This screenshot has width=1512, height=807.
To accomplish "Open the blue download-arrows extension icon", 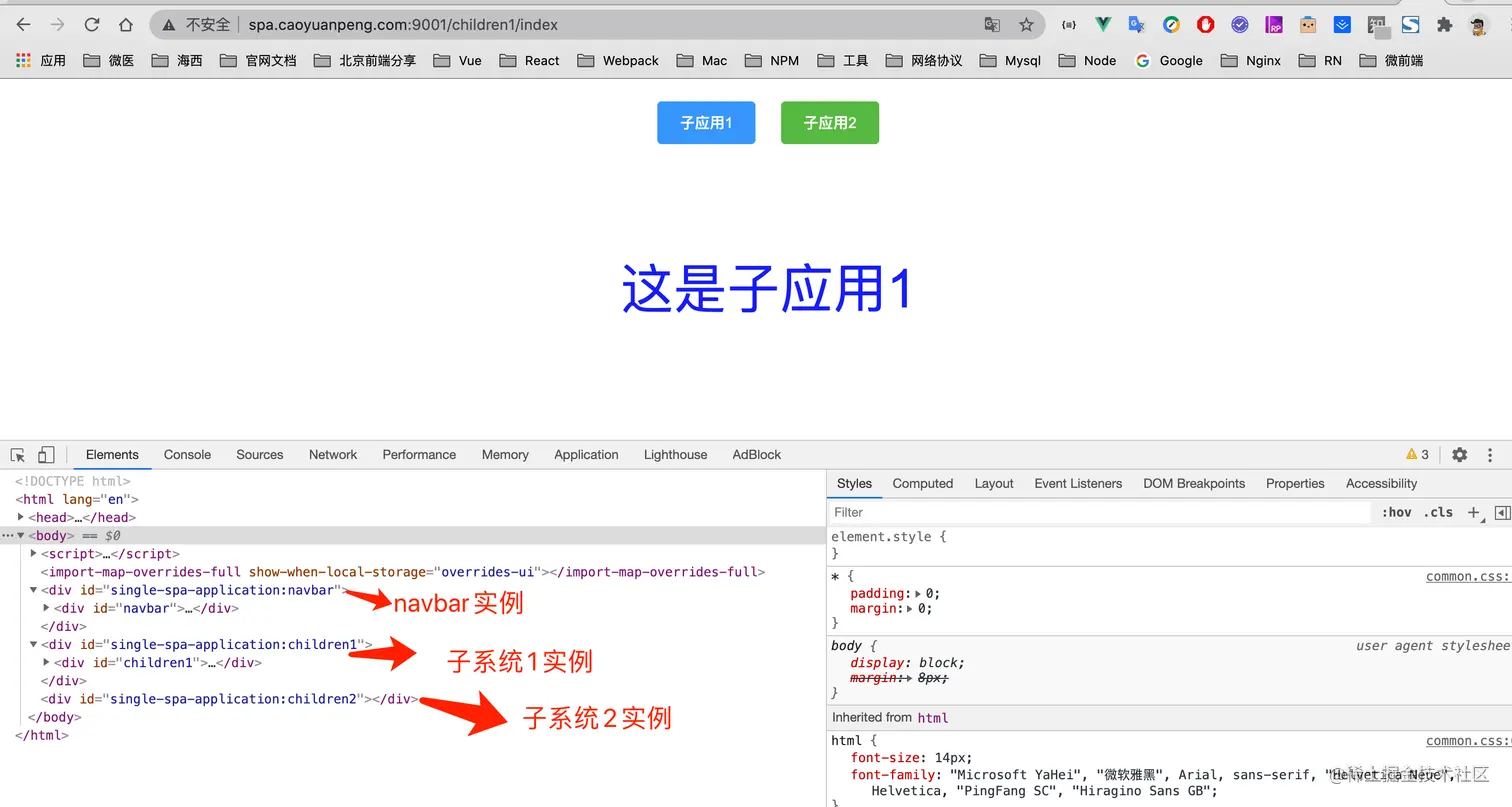I will (x=1343, y=25).
